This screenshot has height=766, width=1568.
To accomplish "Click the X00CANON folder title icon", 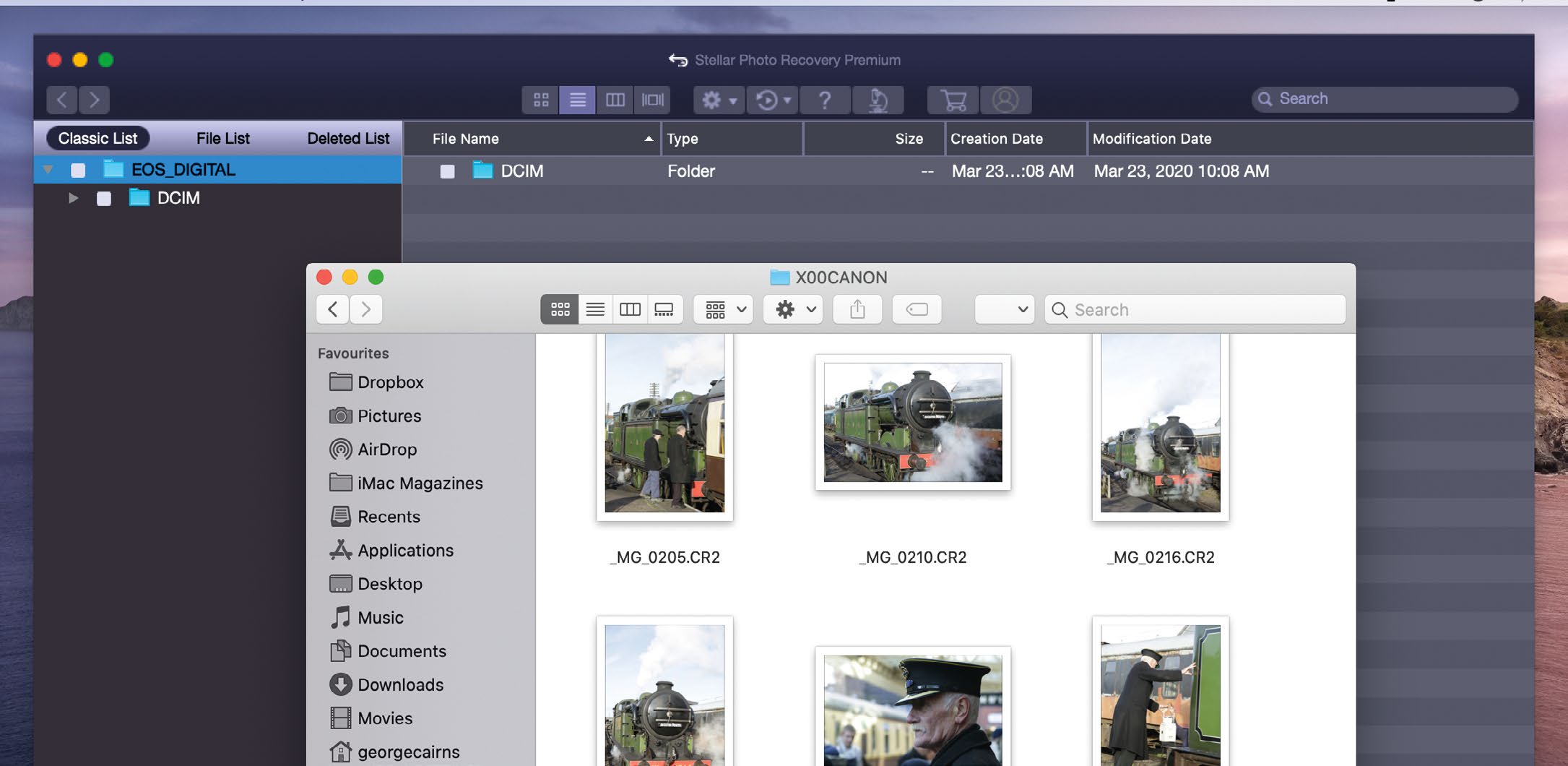I will coord(779,277).
